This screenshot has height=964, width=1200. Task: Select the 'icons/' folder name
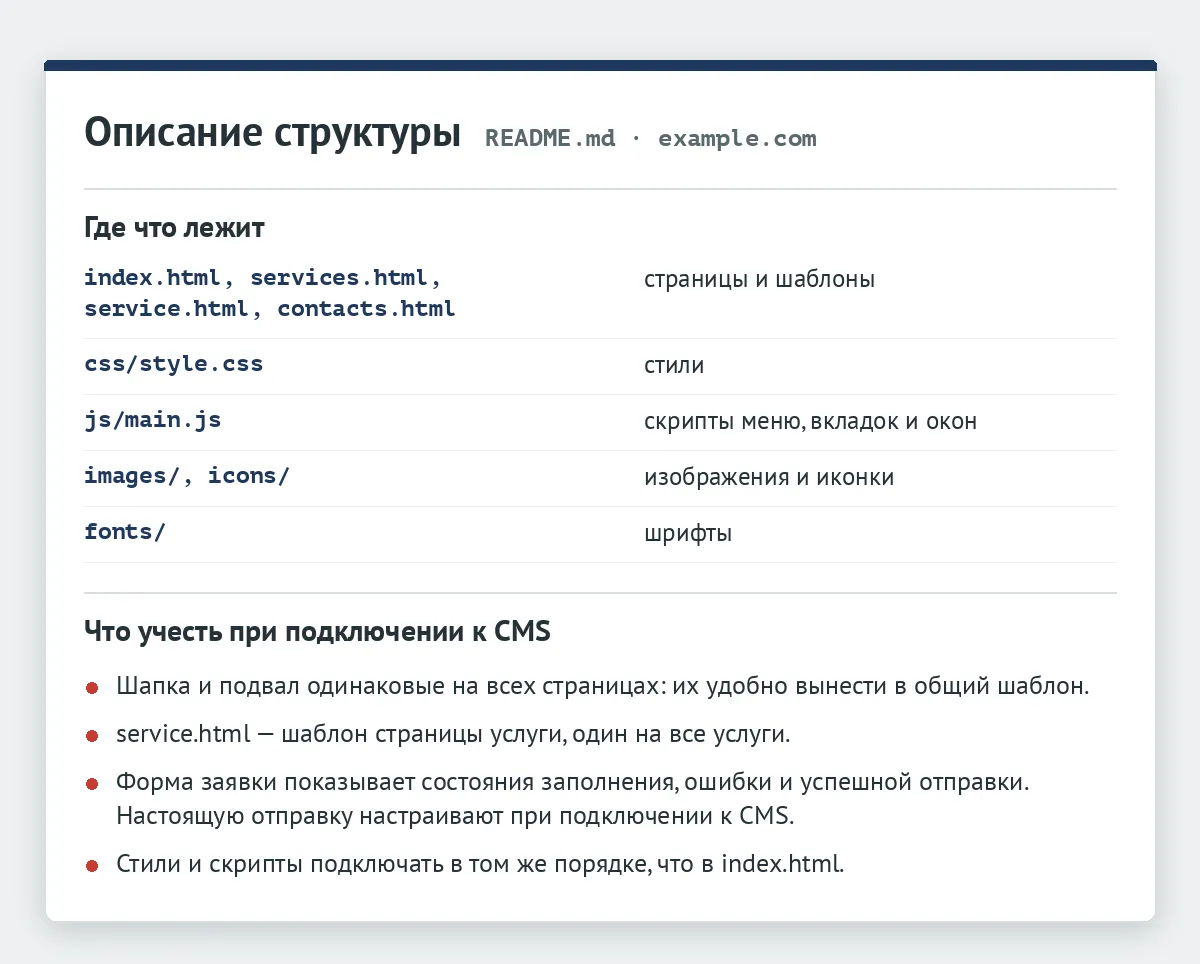249,476
